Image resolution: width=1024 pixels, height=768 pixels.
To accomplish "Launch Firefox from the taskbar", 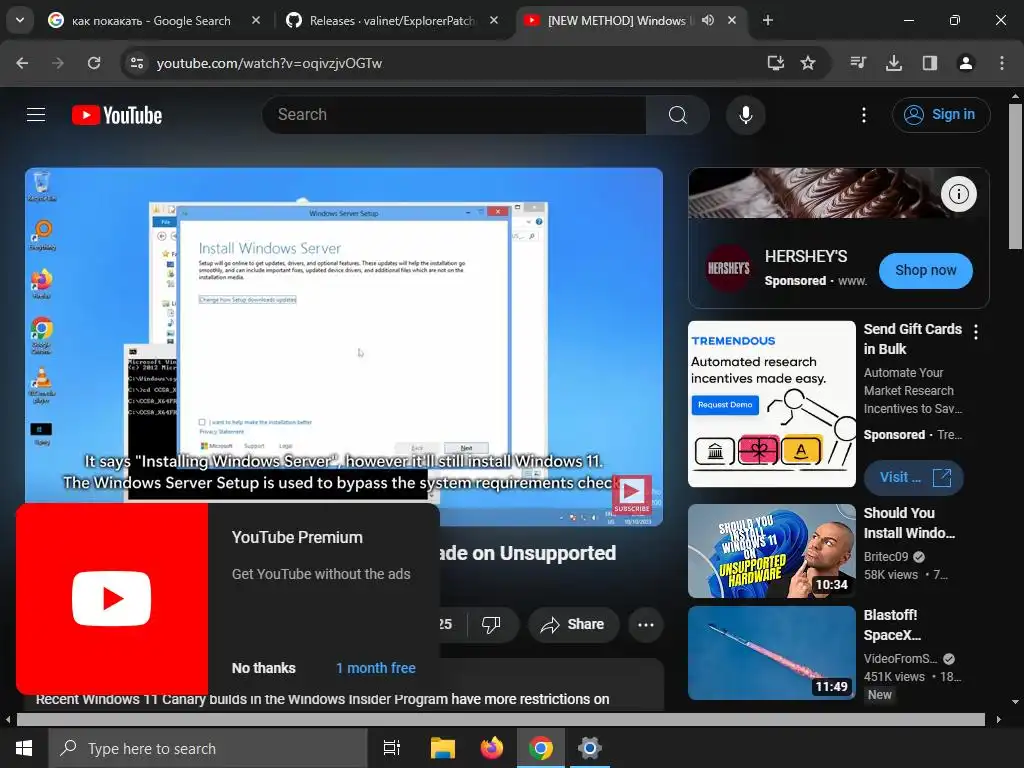I will [492, 748].
